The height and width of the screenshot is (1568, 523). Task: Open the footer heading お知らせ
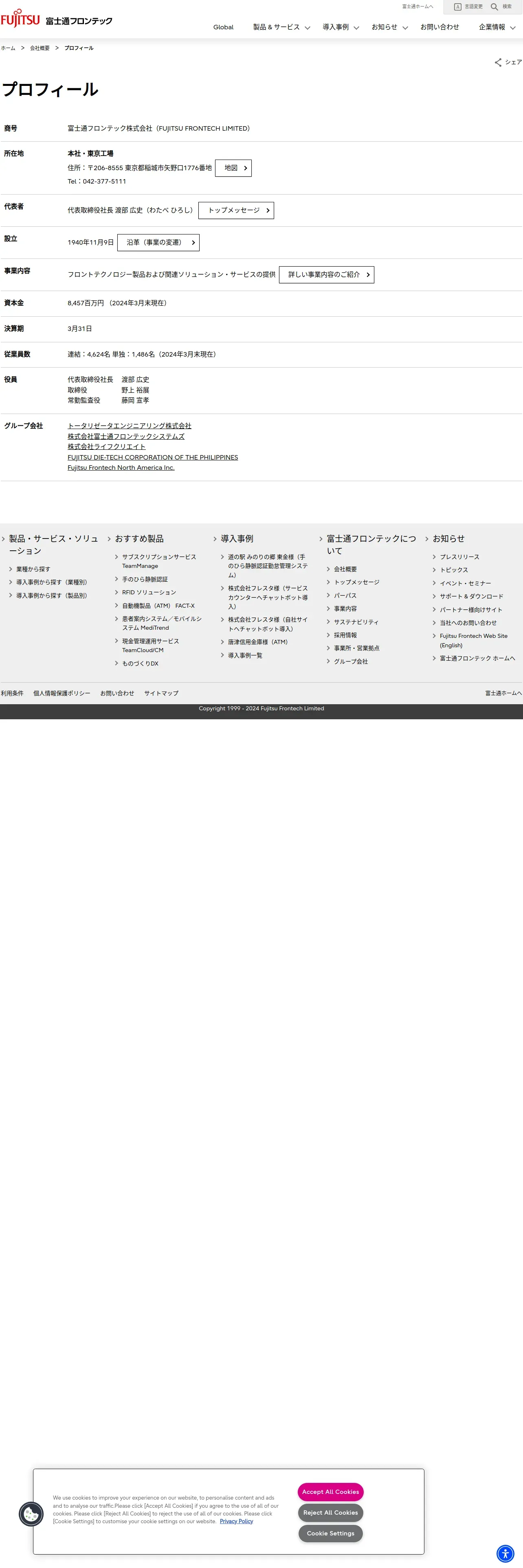[449, 539]
